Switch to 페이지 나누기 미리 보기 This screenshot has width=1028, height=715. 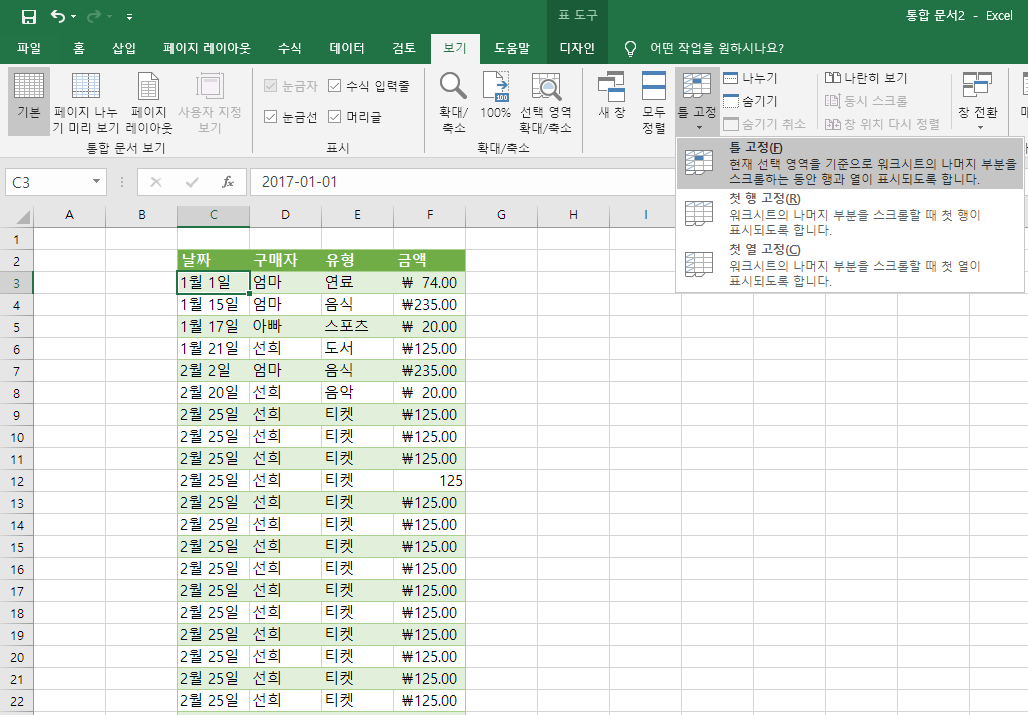(86, 101)
